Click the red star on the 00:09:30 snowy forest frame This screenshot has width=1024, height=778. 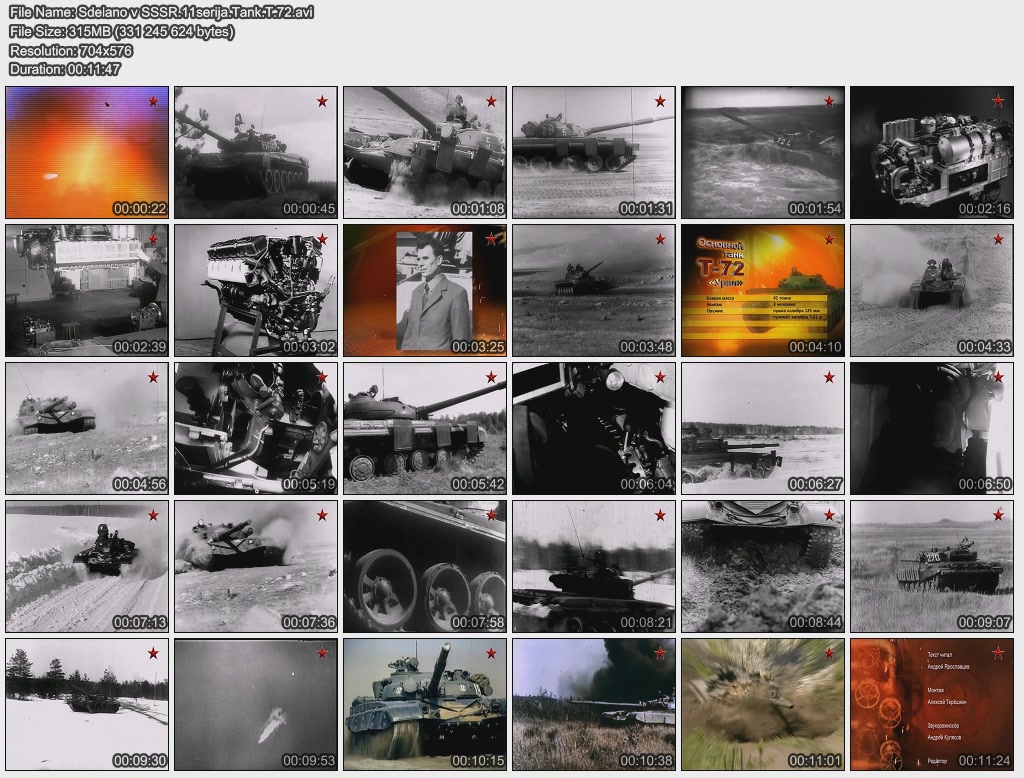153,653
